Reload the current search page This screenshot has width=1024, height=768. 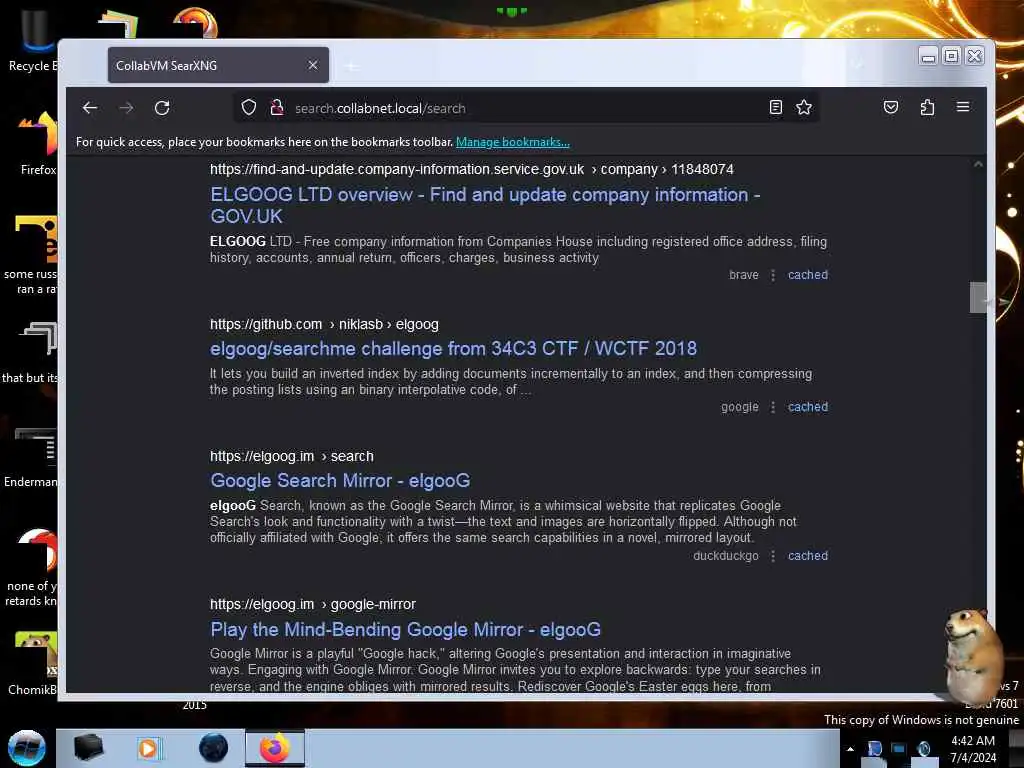click(x=162, y=108)
